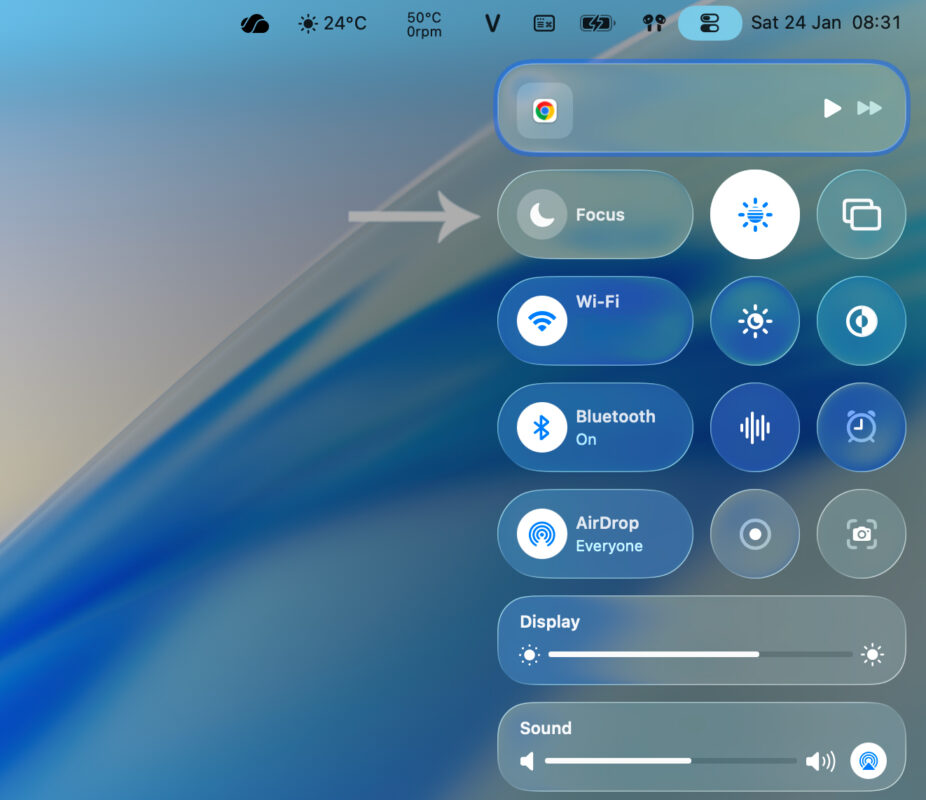Screen dimensions: 926x800
Task: Open keyboard brightness control
Action: pos(754,214)
